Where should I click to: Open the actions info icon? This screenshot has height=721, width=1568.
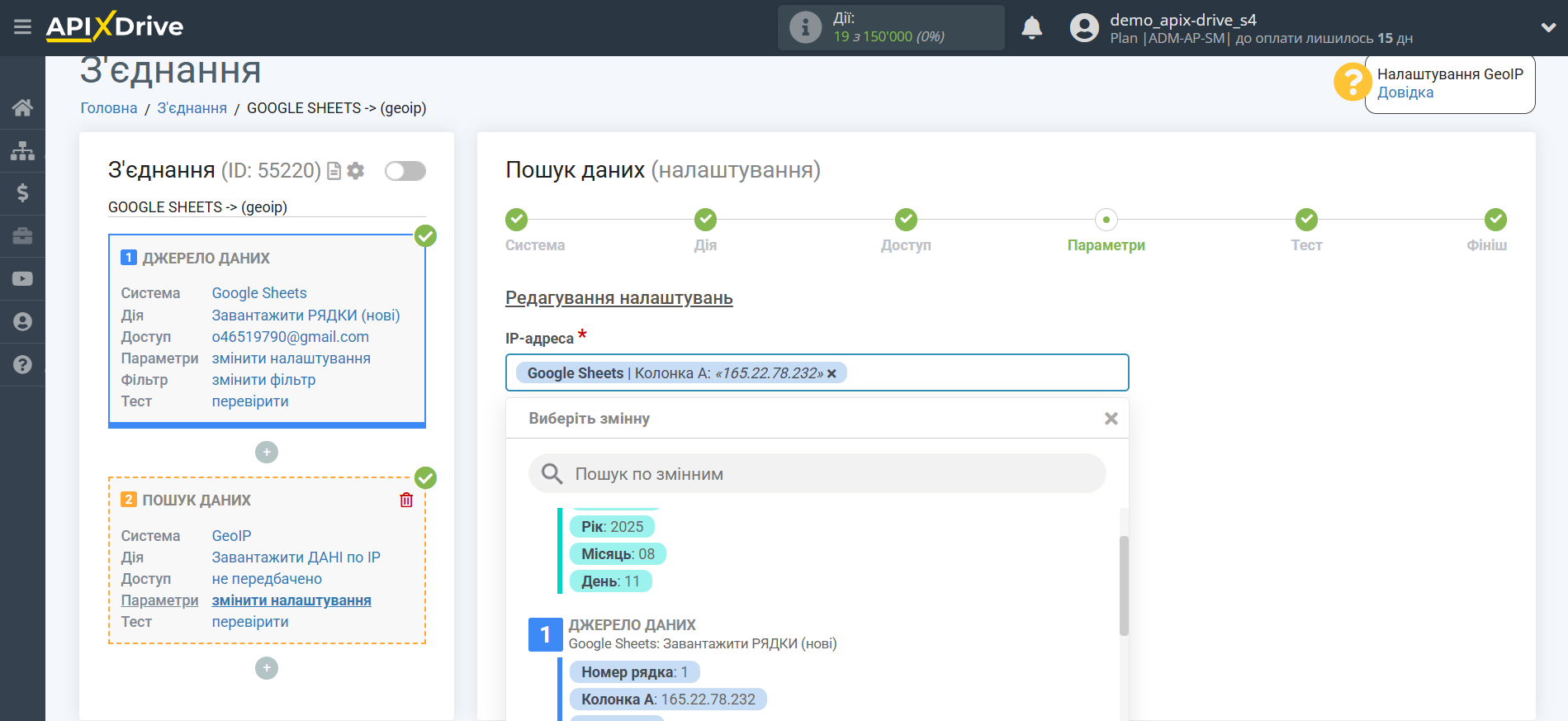(x=805, y=27)
